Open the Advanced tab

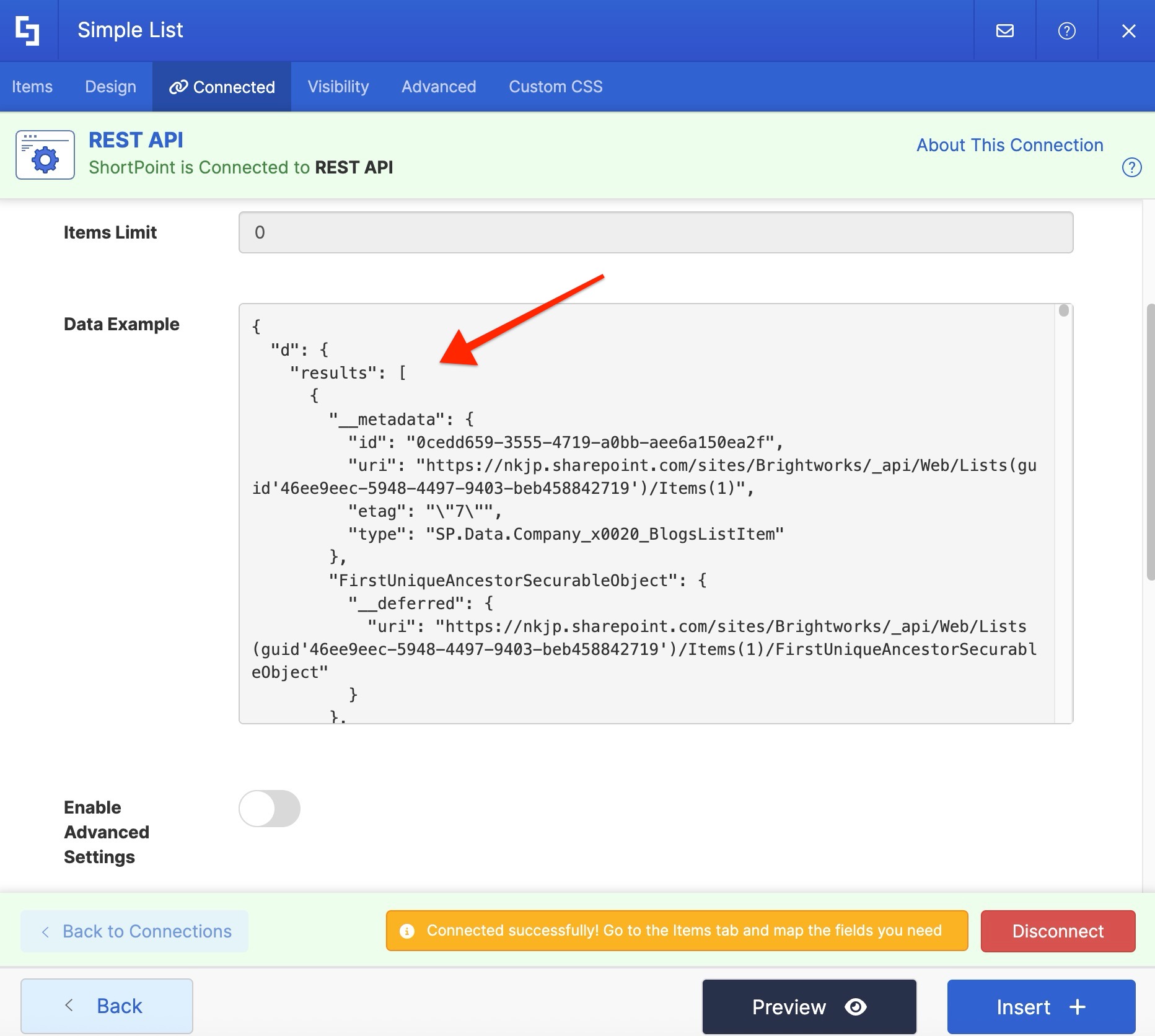click(x=439, y=87)
